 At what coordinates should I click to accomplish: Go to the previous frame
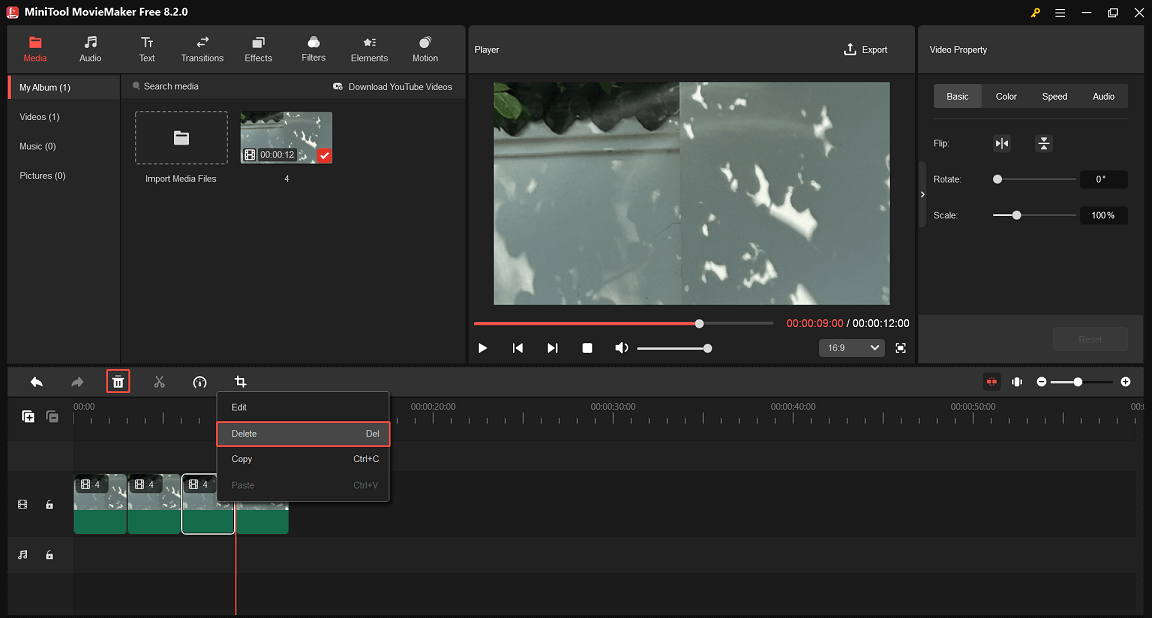click(518, 348)
